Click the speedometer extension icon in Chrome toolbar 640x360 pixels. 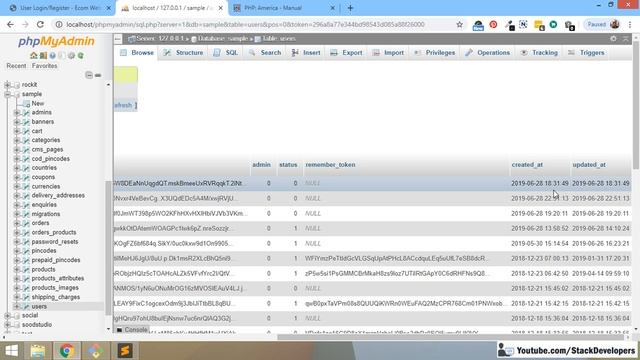[x=478, y=25]
